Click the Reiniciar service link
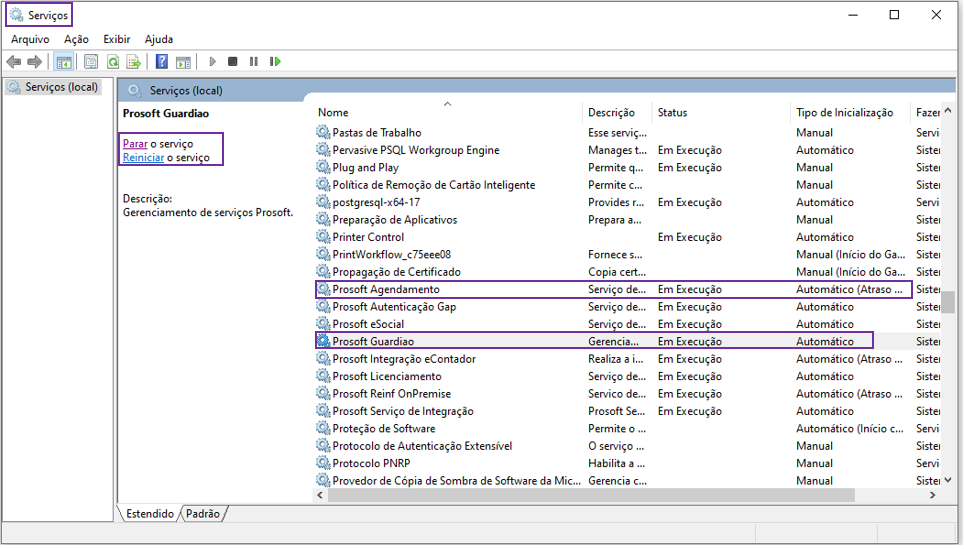The height and width of the screenshot is (549, 964). pos(142,158)
